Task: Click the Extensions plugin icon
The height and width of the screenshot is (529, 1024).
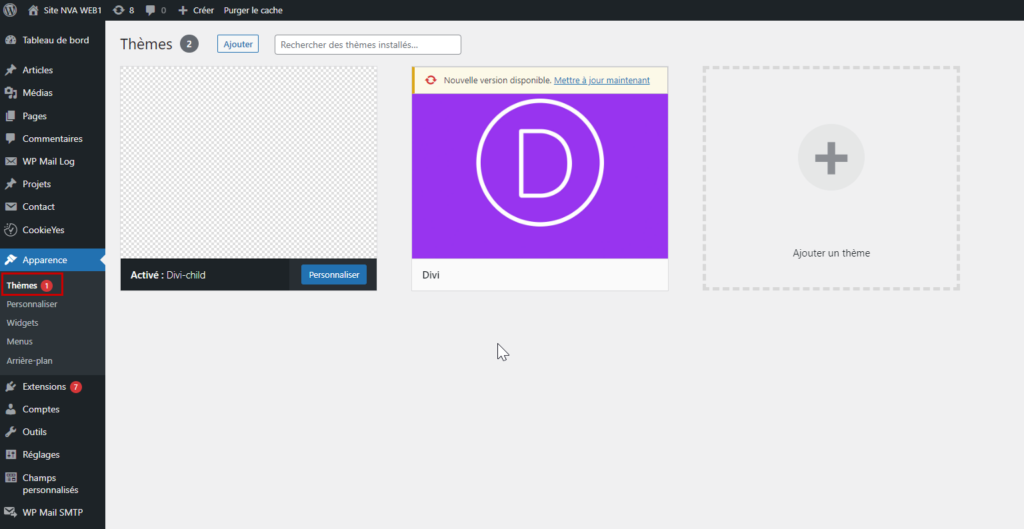Action: [x=10, y=387]
